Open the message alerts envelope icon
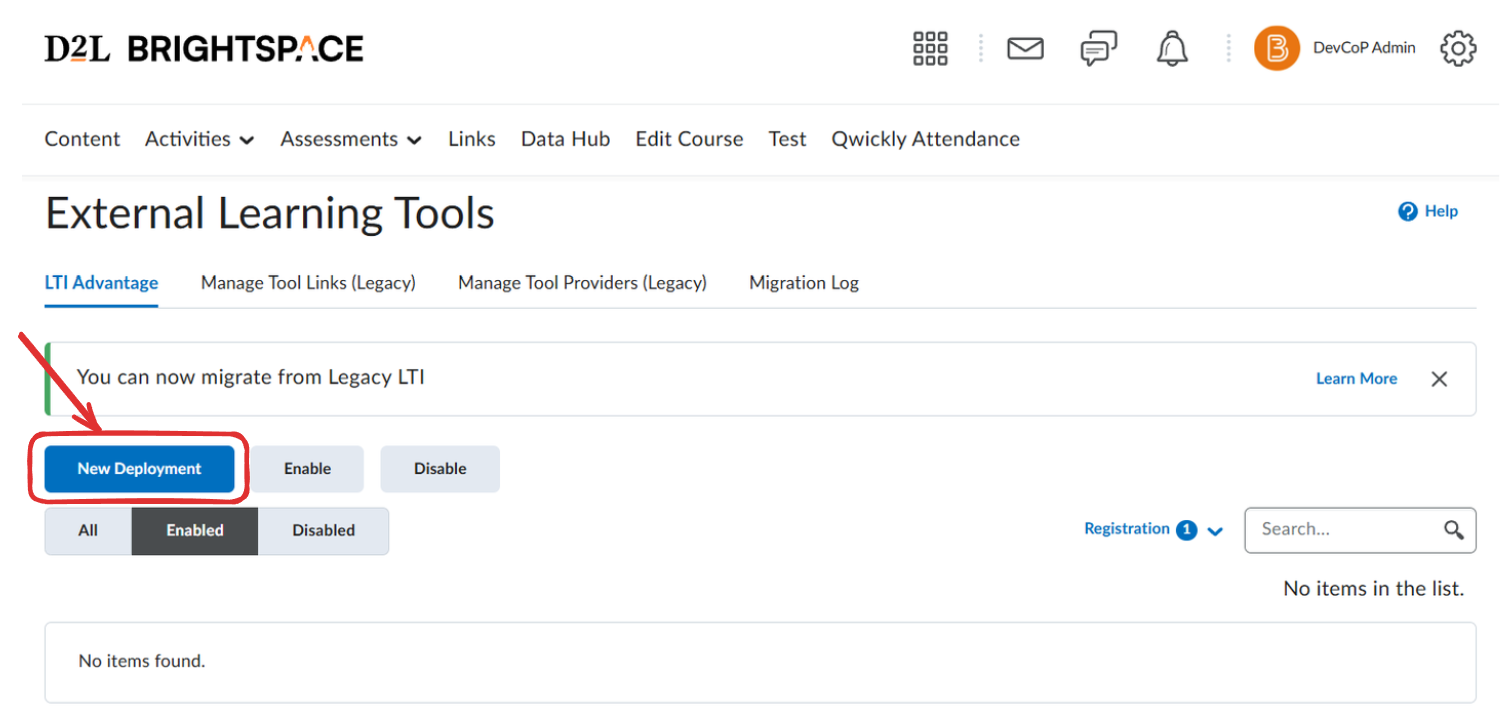Image resolution: width=1512 pixels, height=712 pixels. (x=1025, y=48)
